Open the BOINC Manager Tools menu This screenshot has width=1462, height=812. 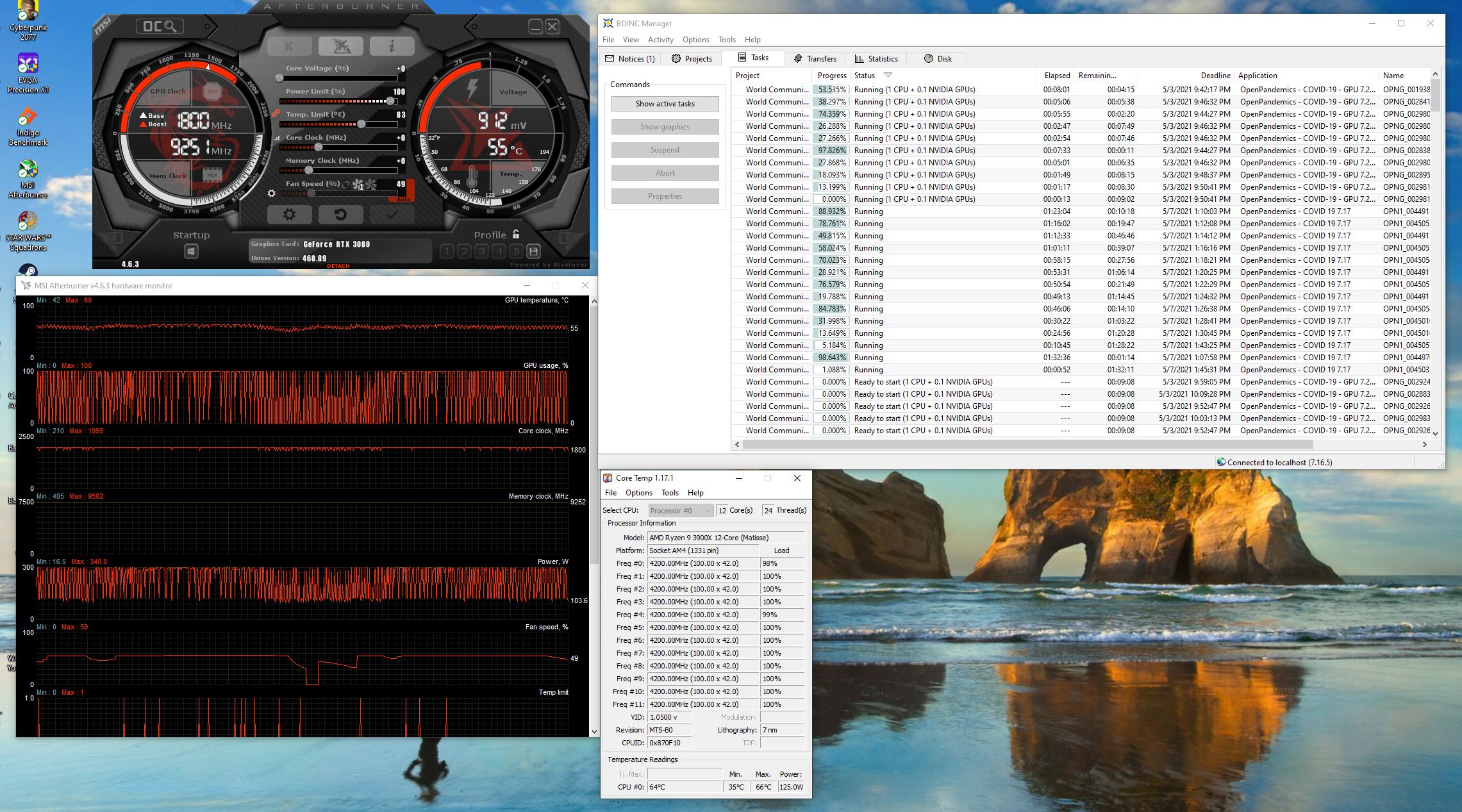pos(727,40)
